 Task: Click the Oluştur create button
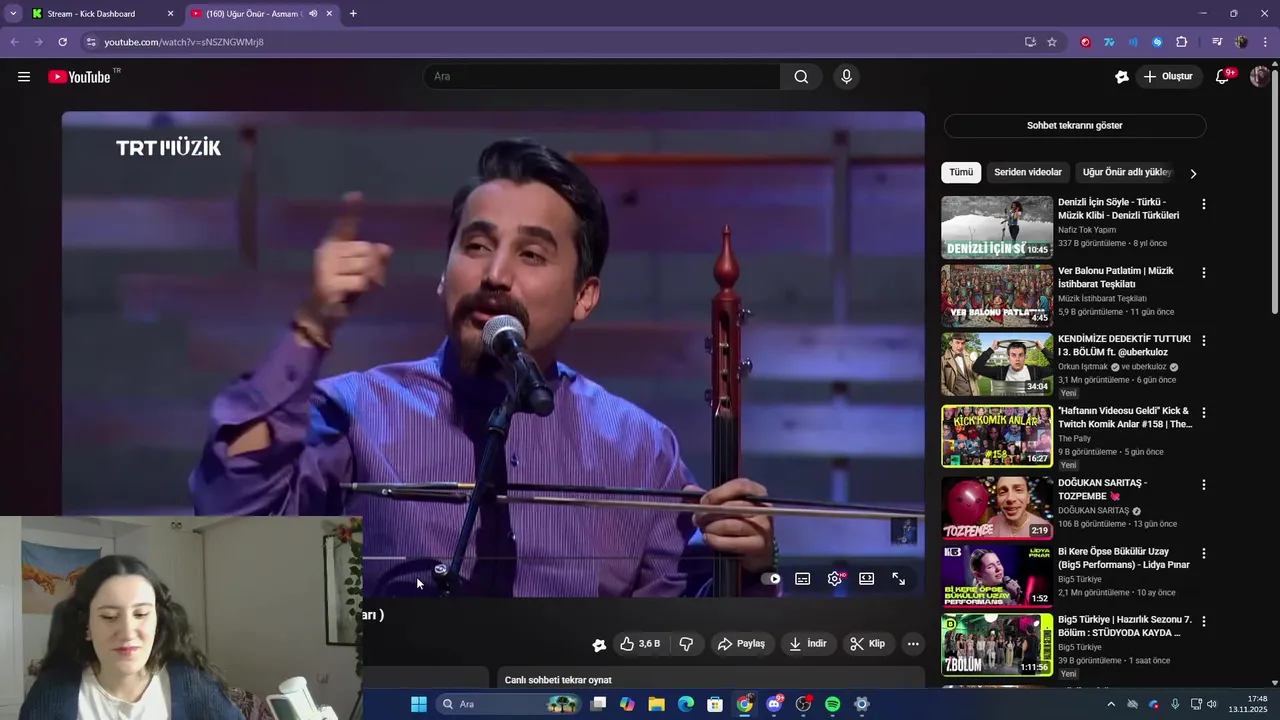(x=1169, y=77)
